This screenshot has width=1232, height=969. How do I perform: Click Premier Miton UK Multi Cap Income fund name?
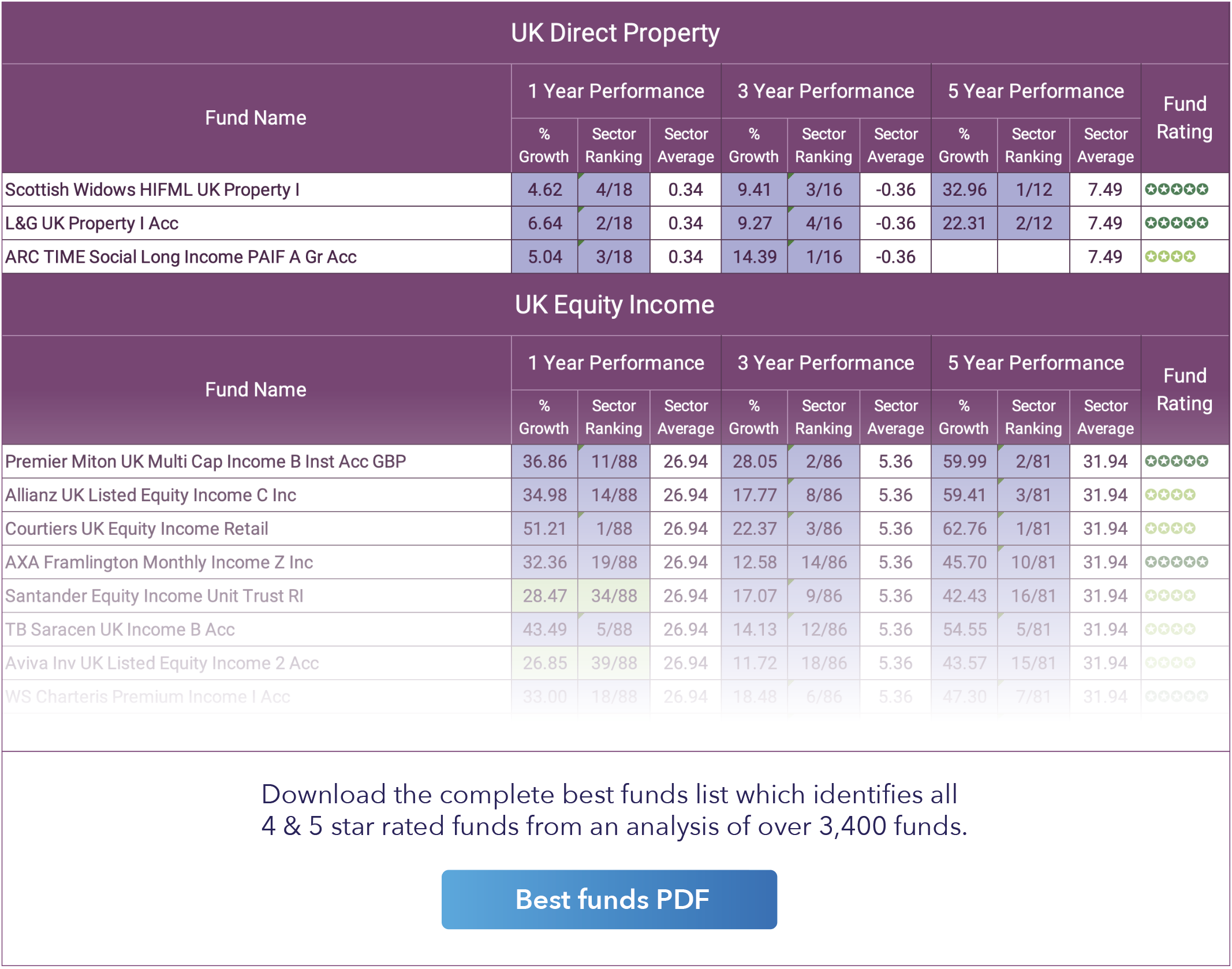[x=206, y=461]
